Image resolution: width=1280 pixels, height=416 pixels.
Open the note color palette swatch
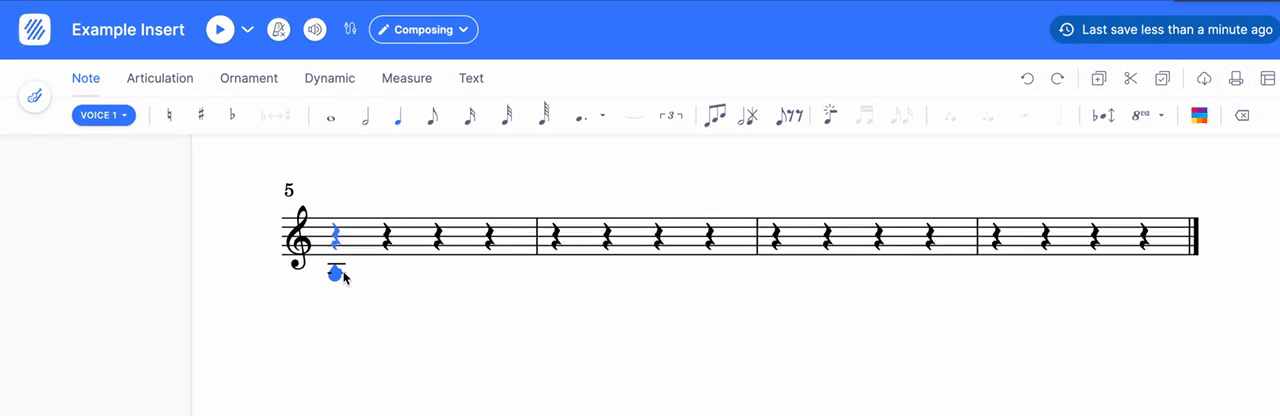(x=1199, y=115)
